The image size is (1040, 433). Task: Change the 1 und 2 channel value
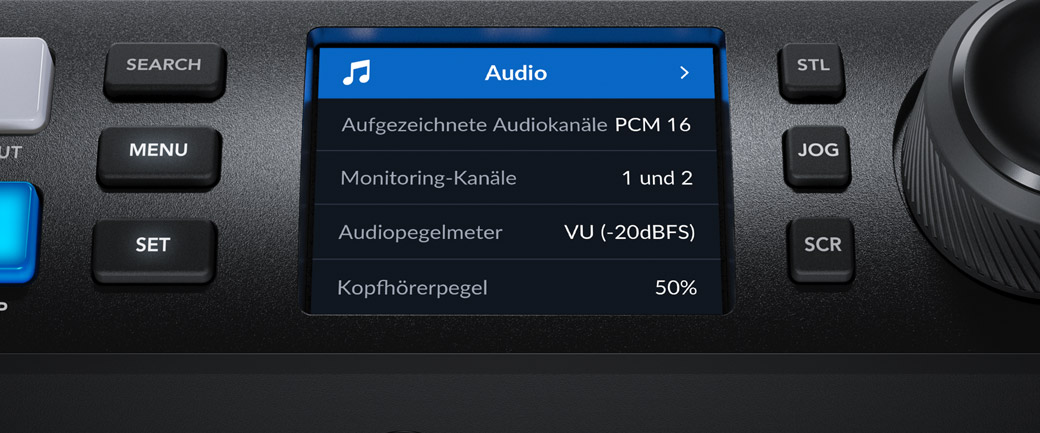(657, 178)
